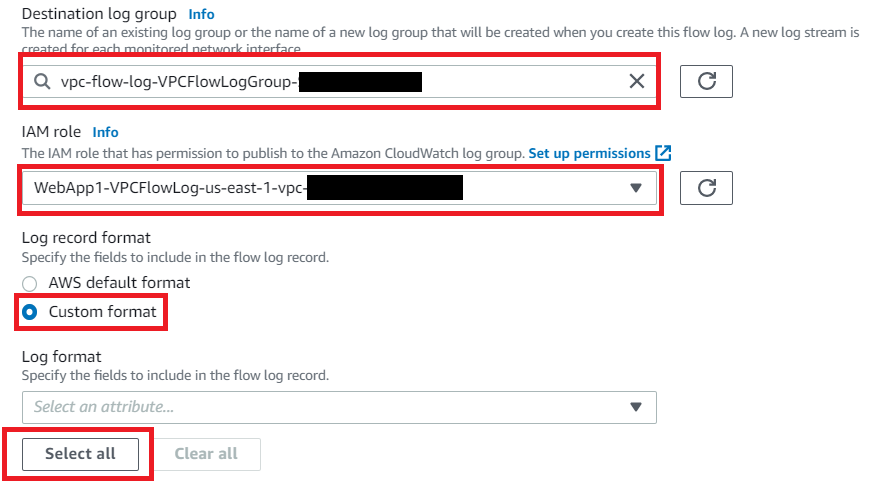Click the Select an attribute placeholder text

pyautogui.click(x=103, y=407)
